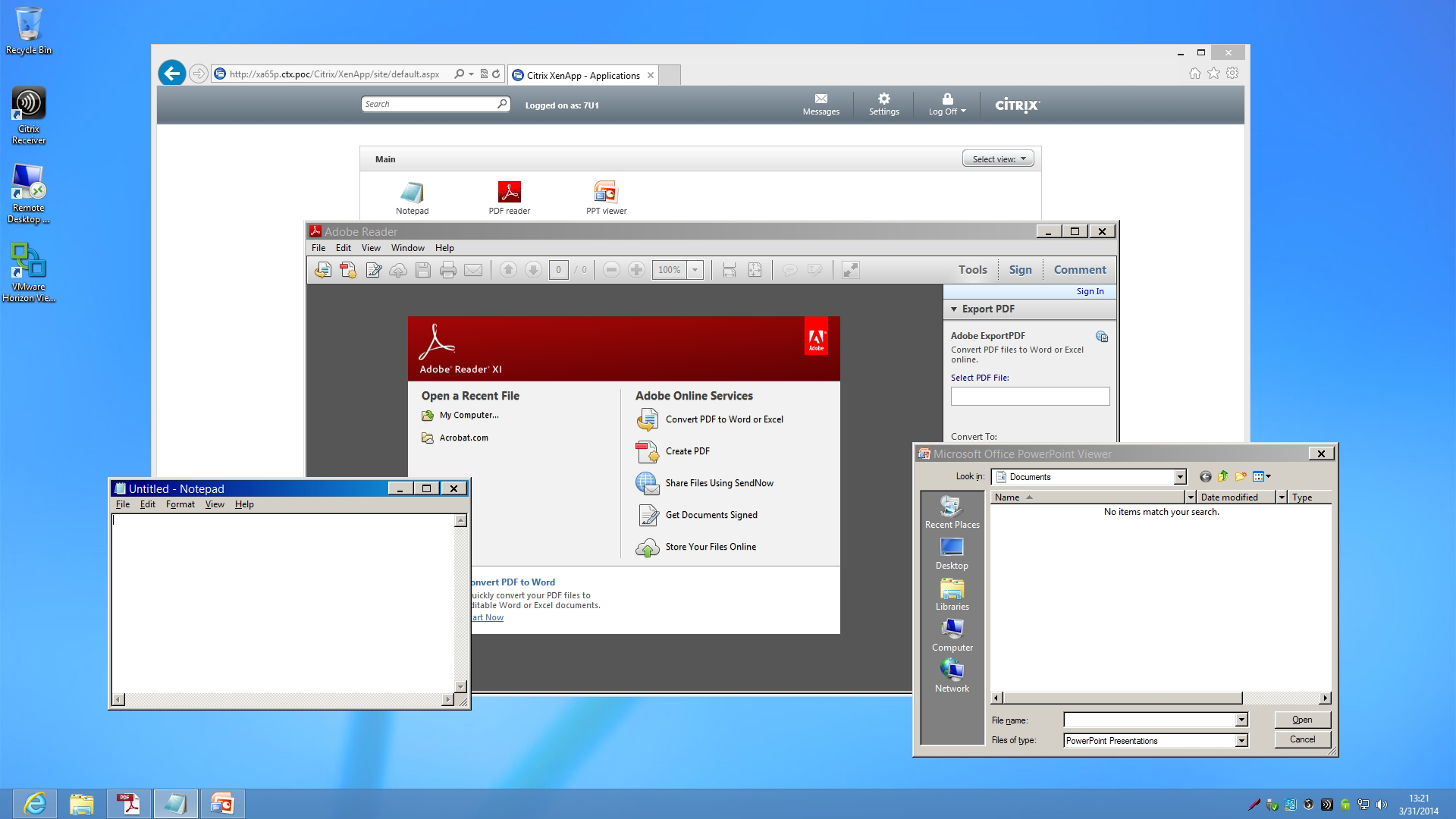Open the Select view dropdown in Citrix
This screenshot has height=819, width=1456.
[998, 159]
